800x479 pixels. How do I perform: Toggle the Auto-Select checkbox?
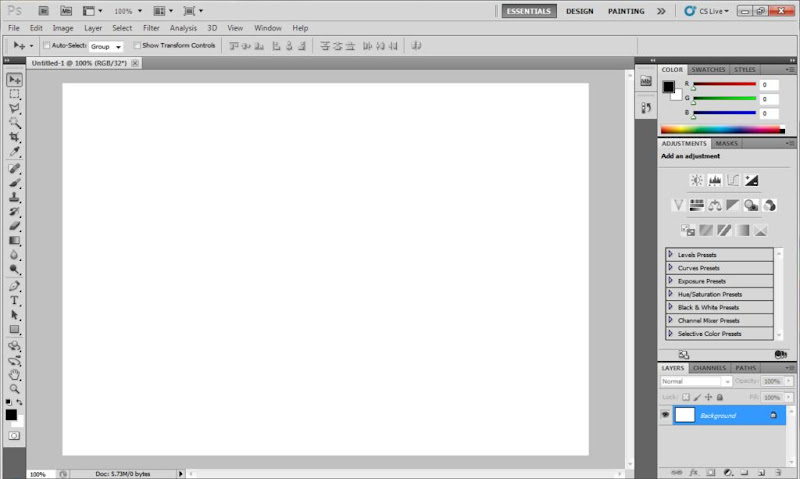click(x=46, y=45)
